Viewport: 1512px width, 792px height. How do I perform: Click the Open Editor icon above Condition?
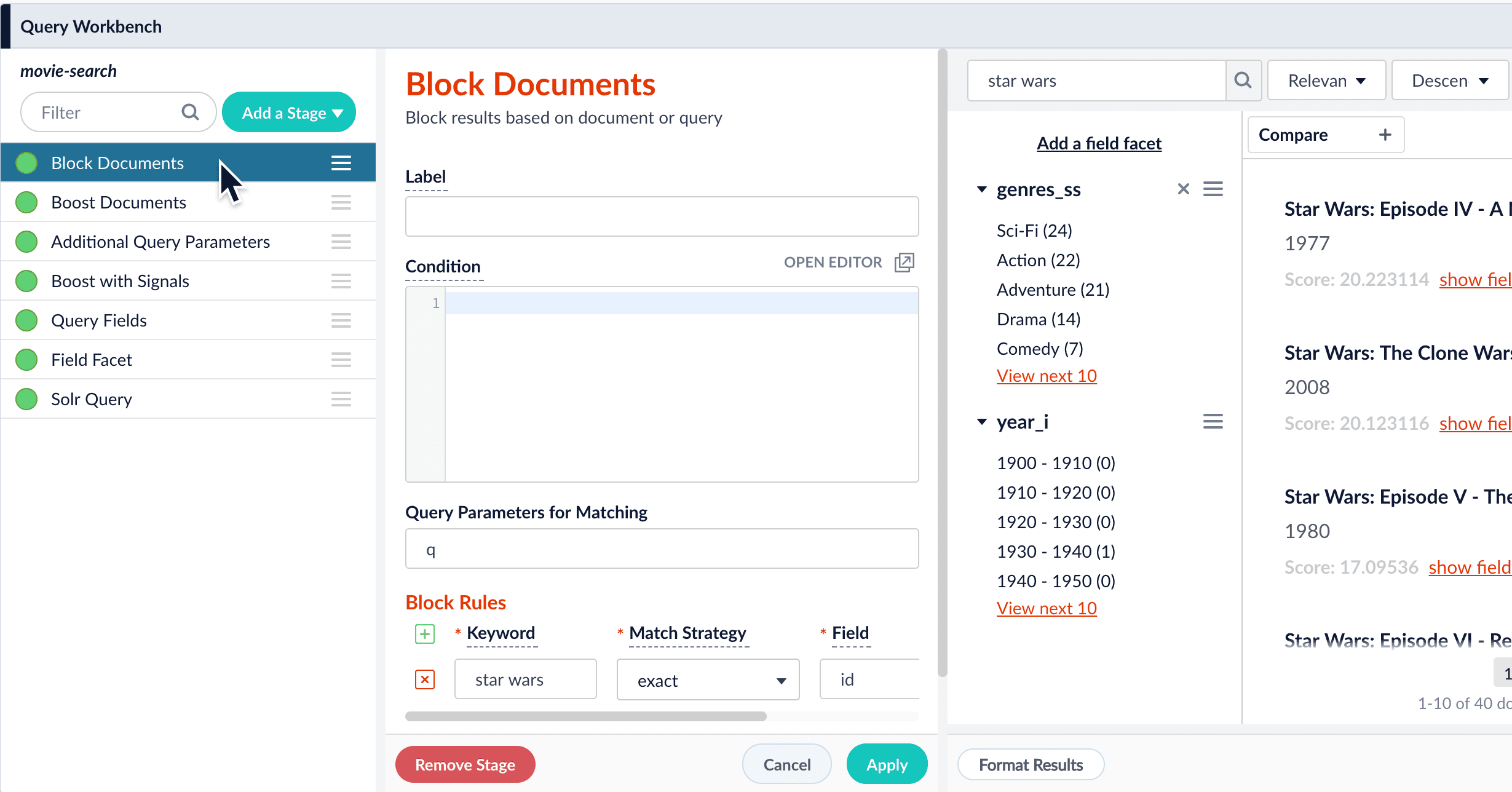pos(904,262)
